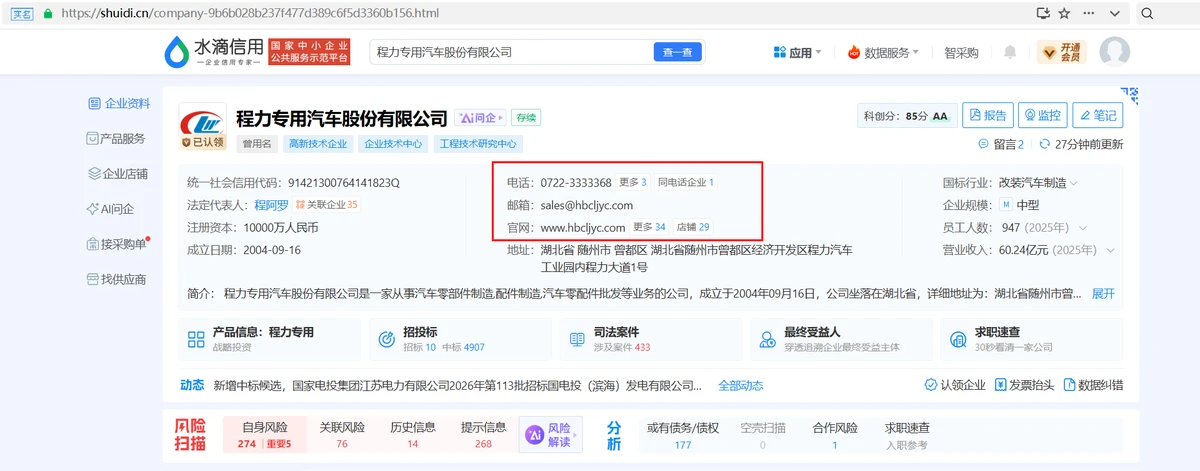Click the 查一查 search button
The height and width of the screenshot is (471, 1200).
click(x=677, y=52)
